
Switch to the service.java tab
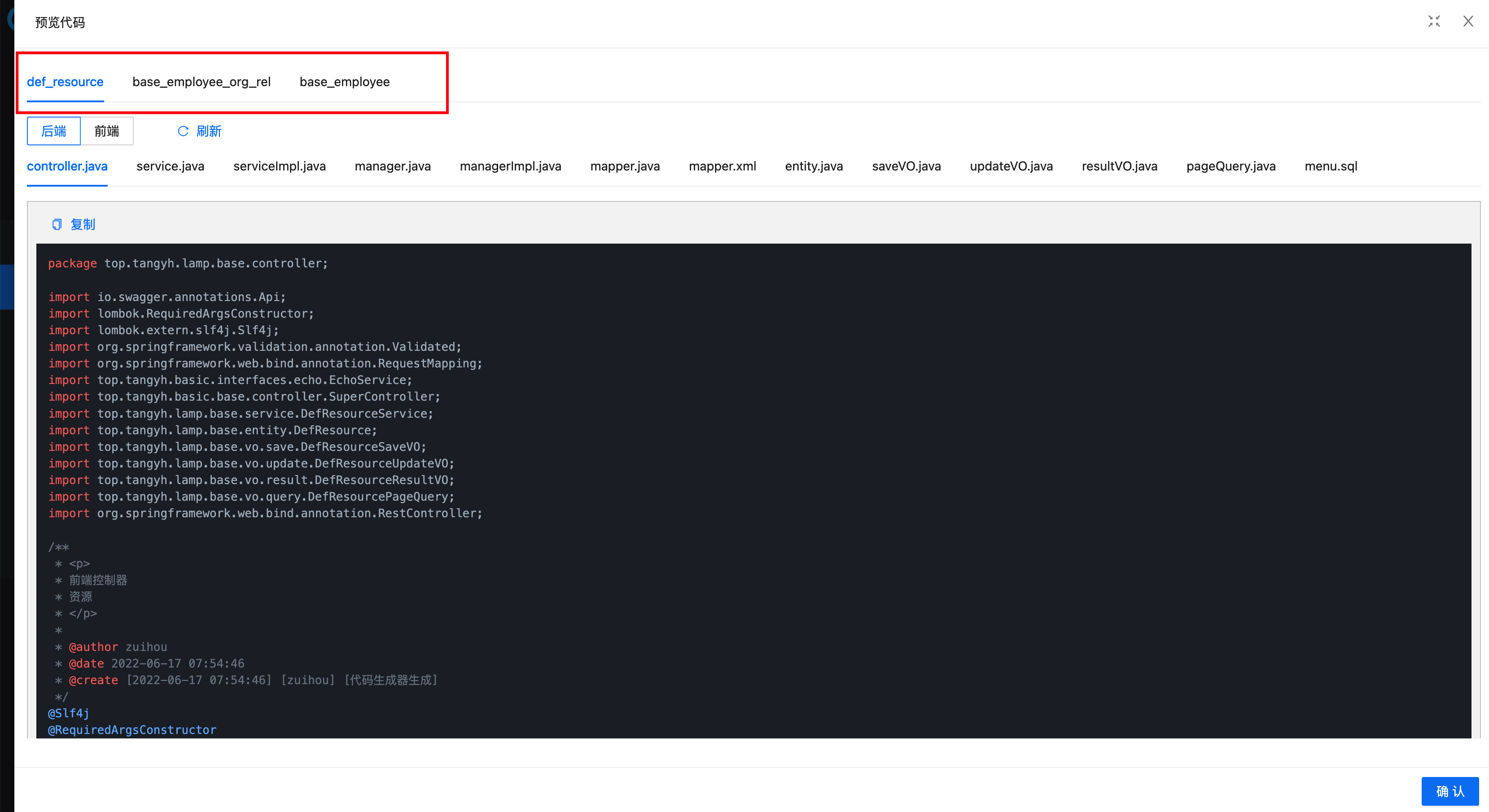click(171, 166)
